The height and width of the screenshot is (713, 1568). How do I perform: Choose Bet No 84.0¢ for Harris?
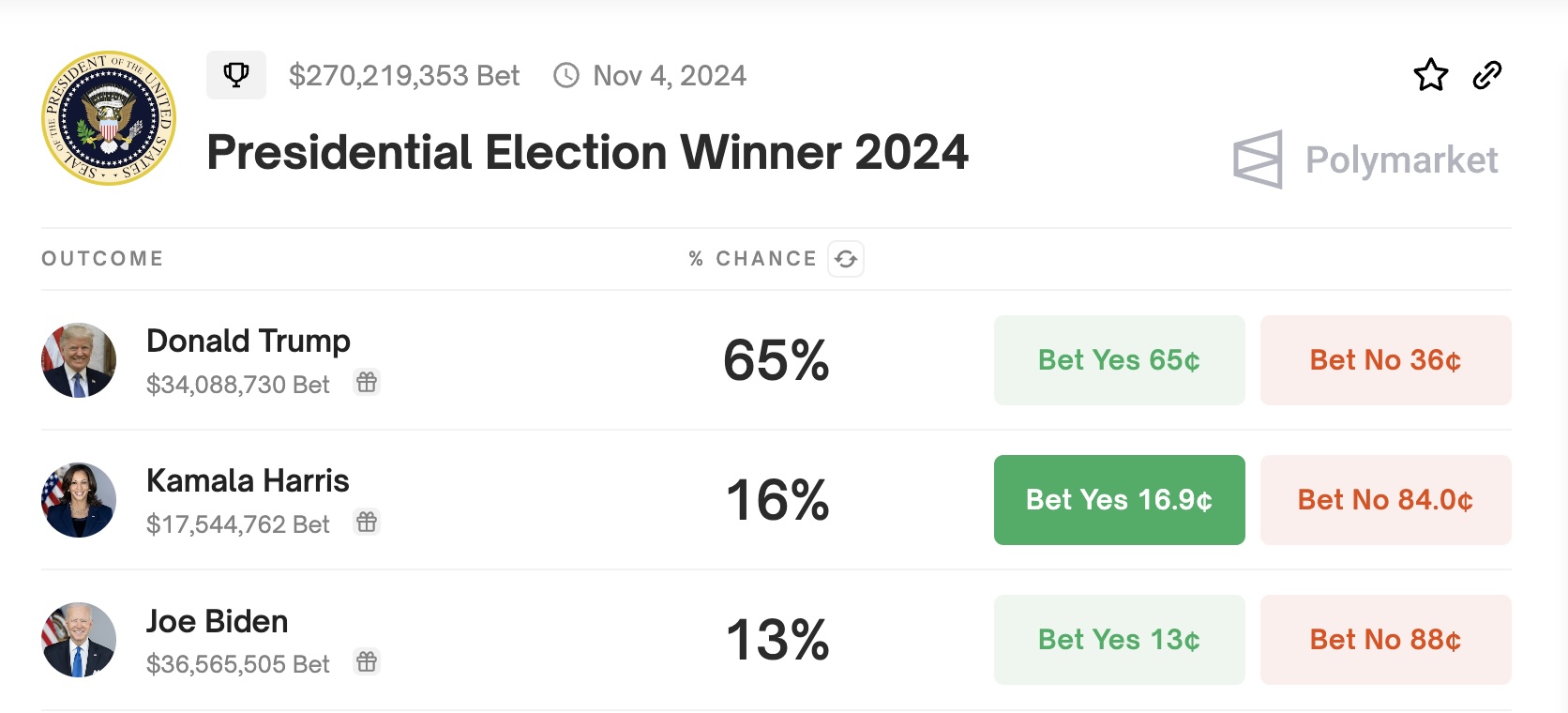pyautogui.click(x=1385, y=500)
